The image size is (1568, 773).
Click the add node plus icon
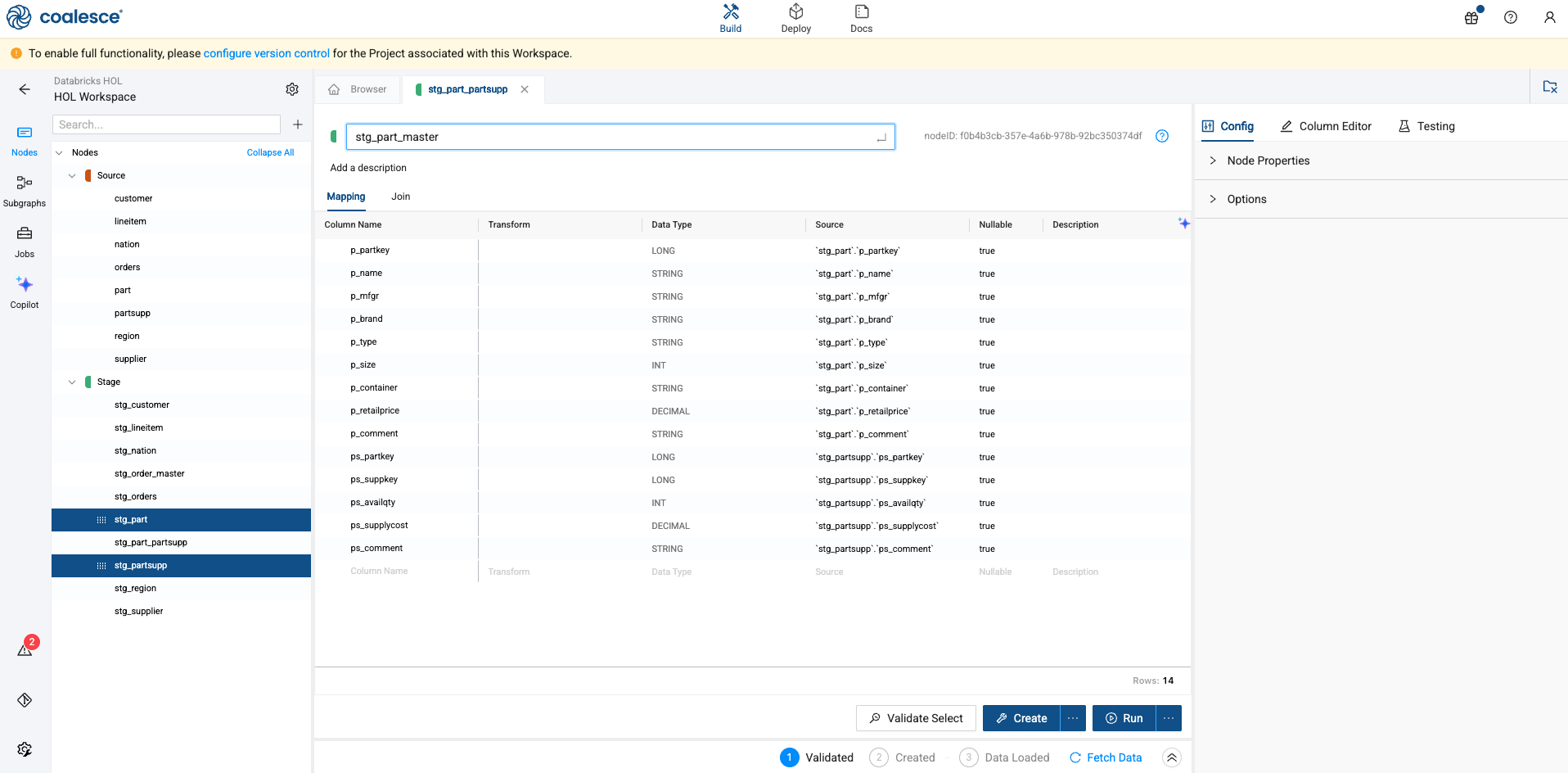pyautogui.click(x=298, y=124)
